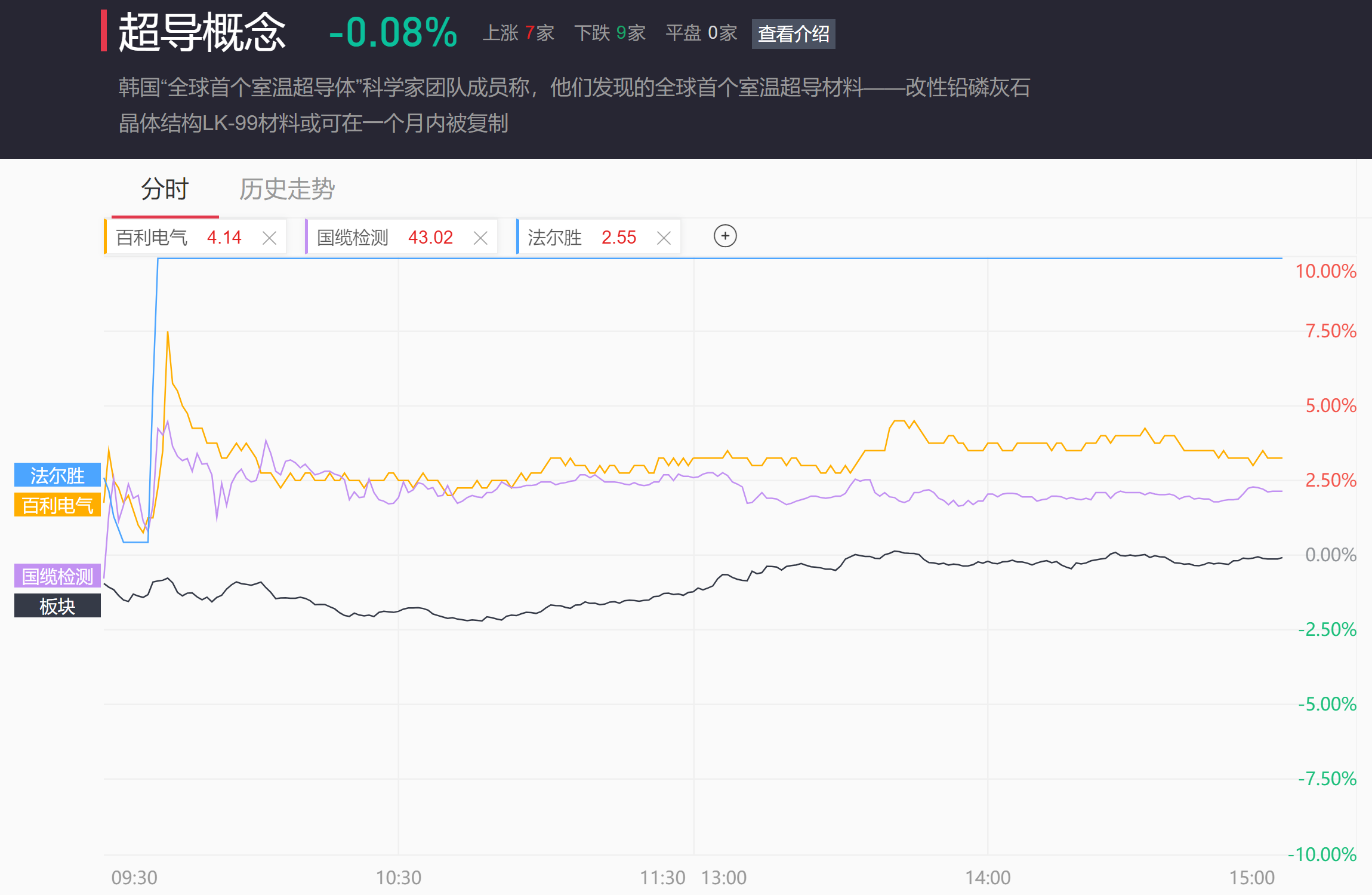The image size is (1372, 895).
Task: Add a comparison stock with plus icon
Action: coord(725,236)
